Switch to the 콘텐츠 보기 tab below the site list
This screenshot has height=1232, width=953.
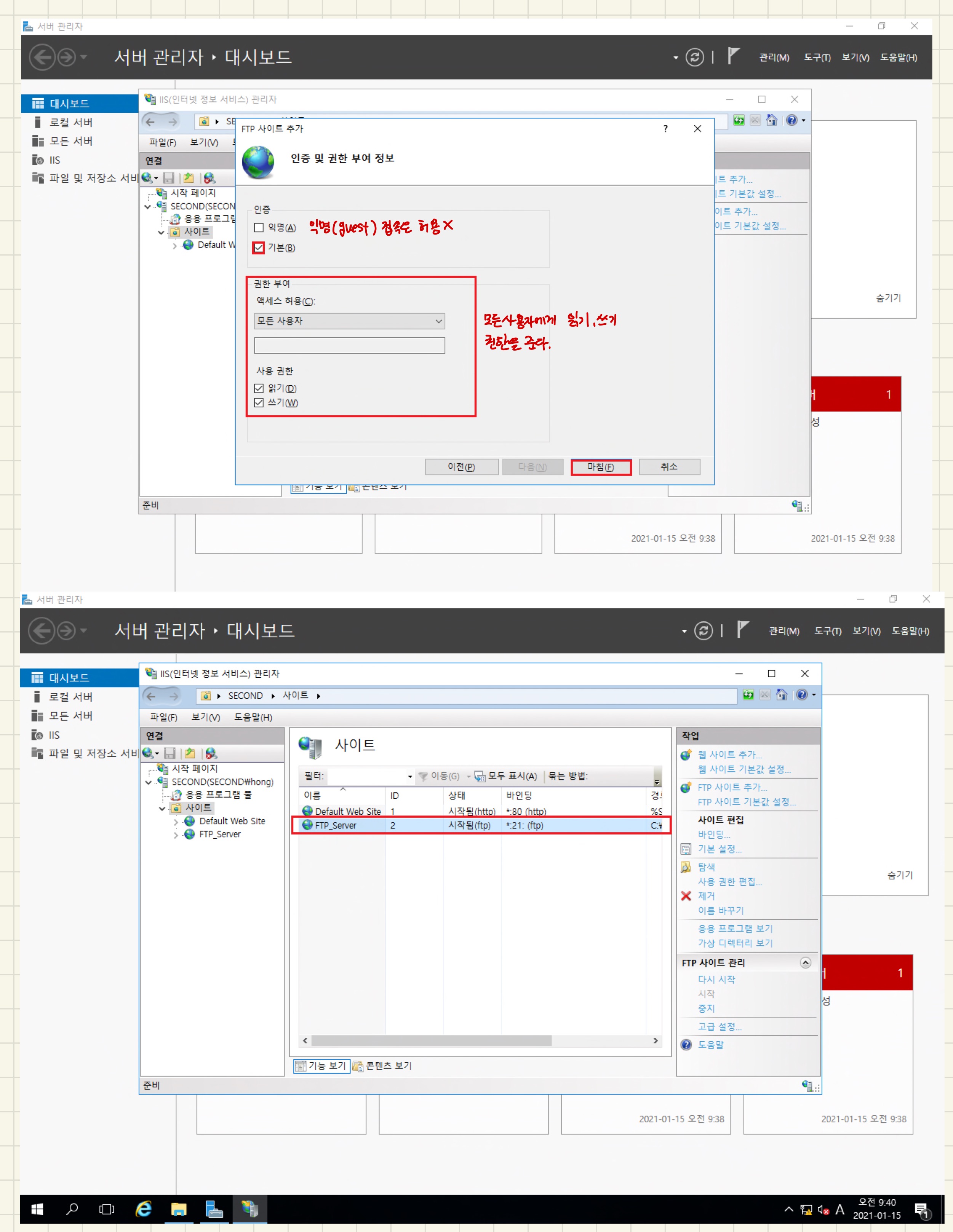coord(382,1066)
